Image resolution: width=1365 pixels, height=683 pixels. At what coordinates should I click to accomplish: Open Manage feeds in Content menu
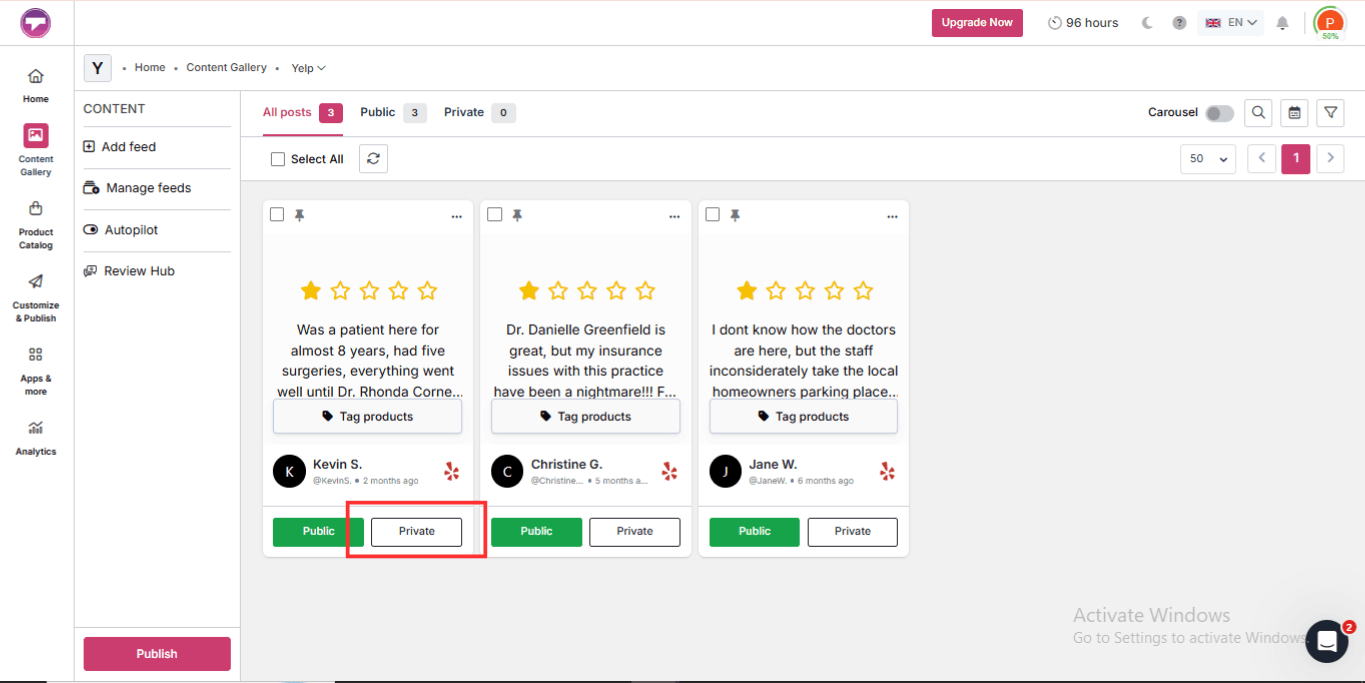tap(148, 188)
